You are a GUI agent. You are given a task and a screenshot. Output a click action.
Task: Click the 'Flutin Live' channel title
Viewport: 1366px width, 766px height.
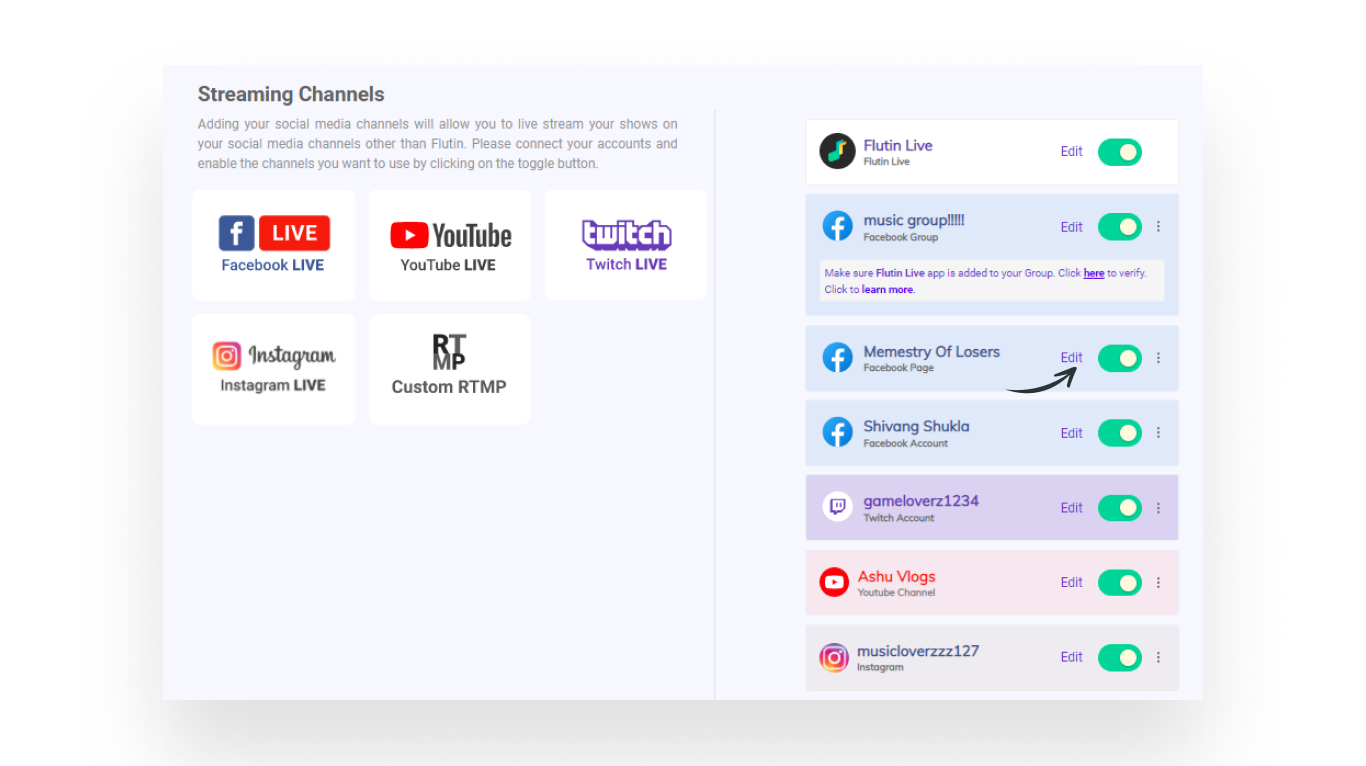click(898, 145)
